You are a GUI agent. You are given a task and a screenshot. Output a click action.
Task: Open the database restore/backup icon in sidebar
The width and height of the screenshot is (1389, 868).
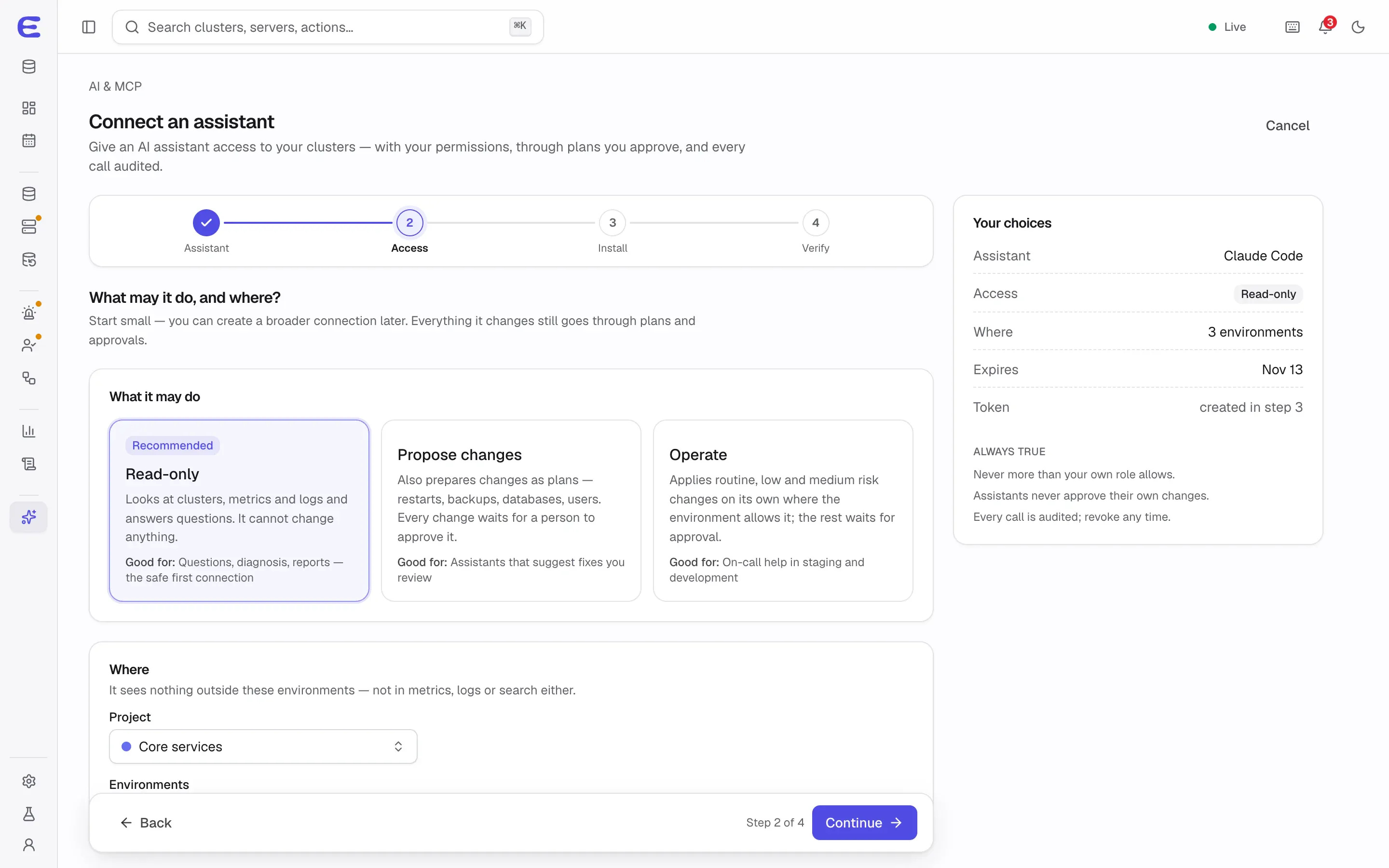[29, 259]
